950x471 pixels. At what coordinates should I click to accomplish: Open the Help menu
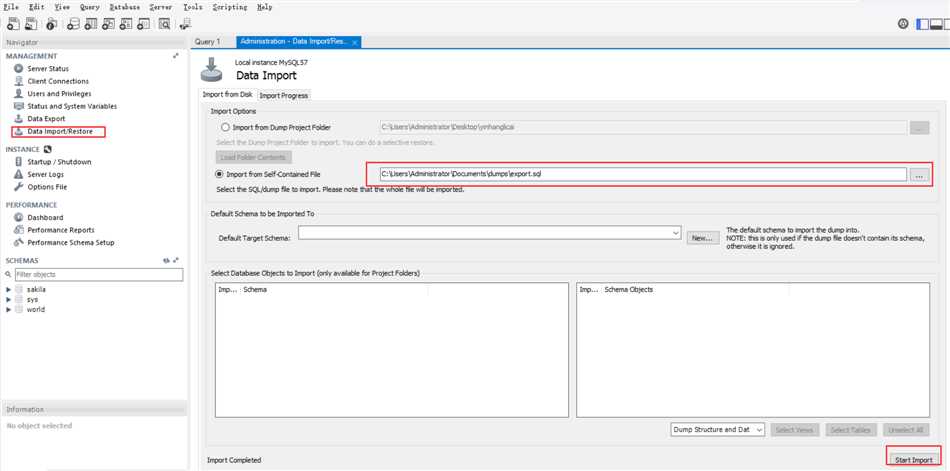pos(264,7)
